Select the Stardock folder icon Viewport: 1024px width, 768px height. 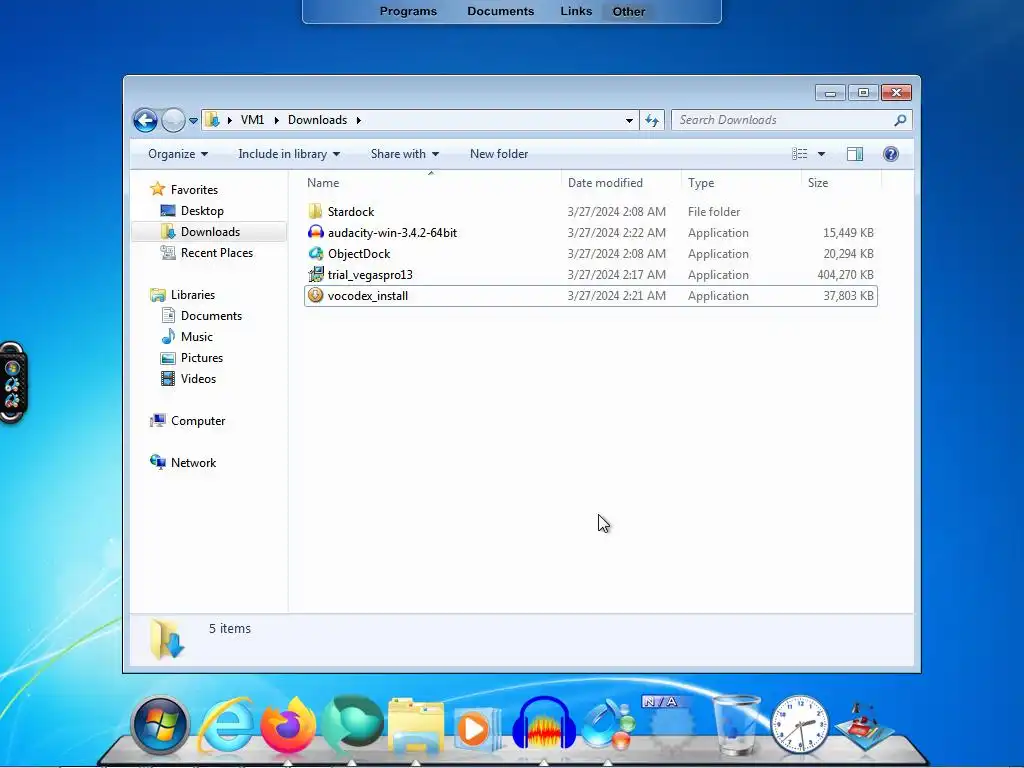[315, 212]
